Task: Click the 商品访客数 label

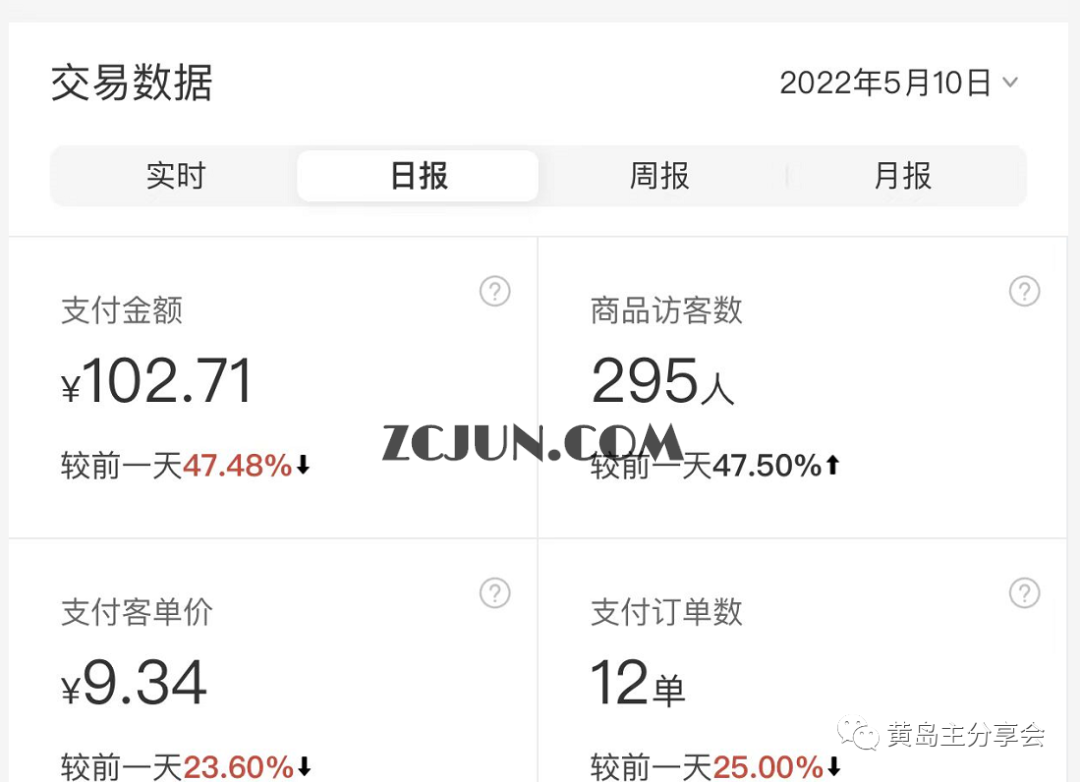Action: coord(667,310)
